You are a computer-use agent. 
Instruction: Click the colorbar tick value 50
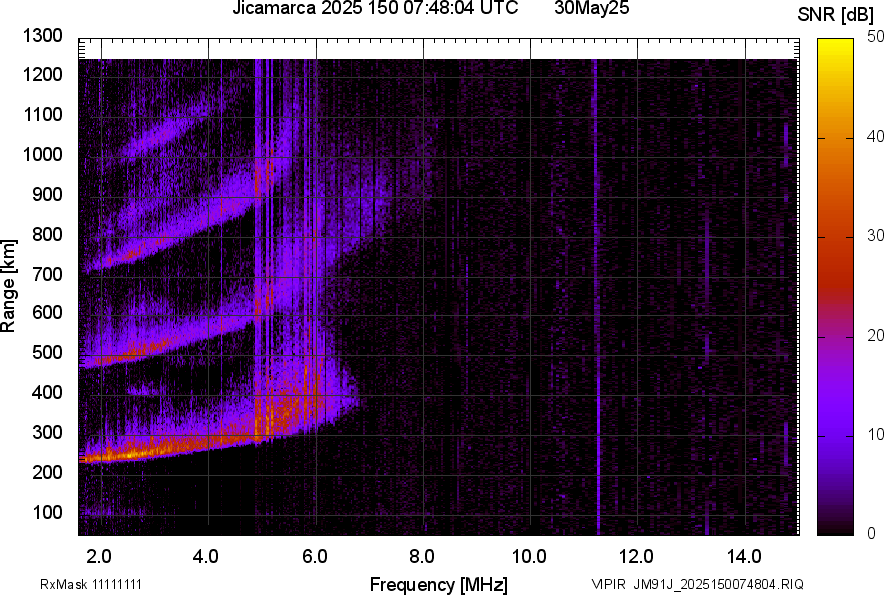pos(875,37)
